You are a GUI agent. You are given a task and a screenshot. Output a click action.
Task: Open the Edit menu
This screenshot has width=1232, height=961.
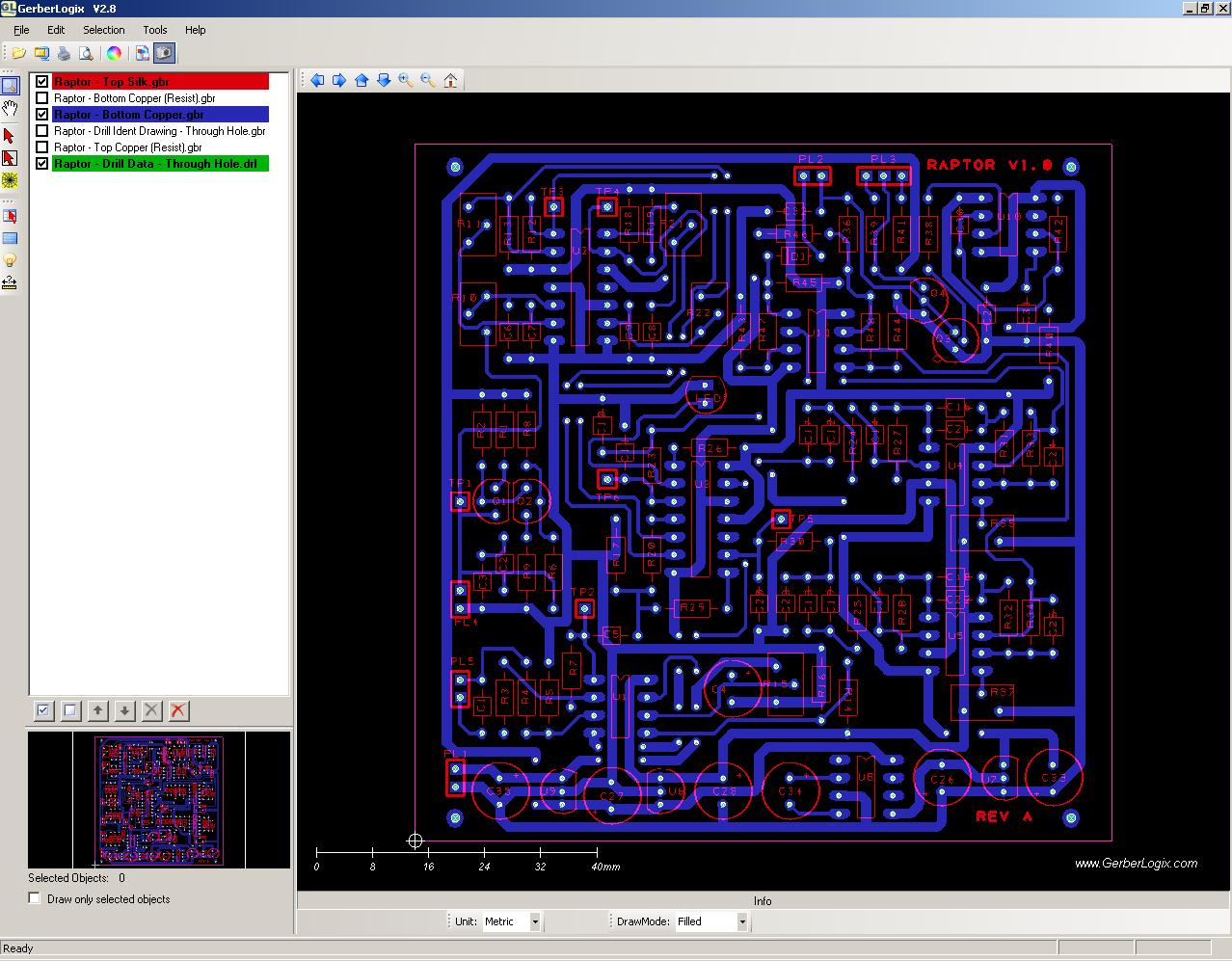click(56, 30)
